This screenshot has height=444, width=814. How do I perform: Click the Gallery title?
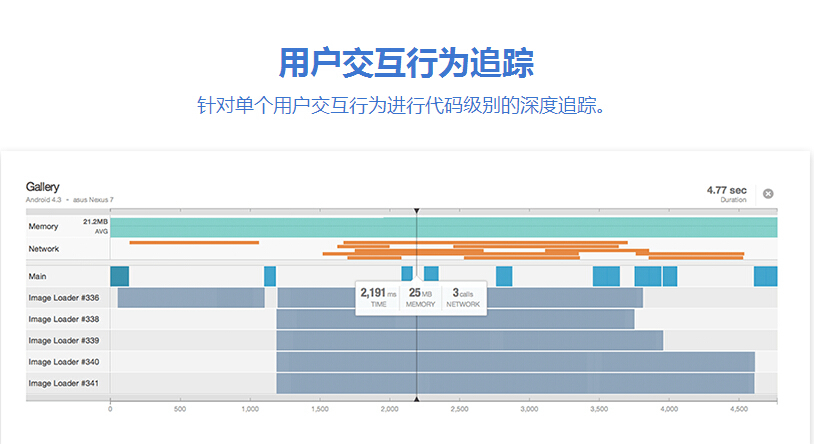point(43,187)
